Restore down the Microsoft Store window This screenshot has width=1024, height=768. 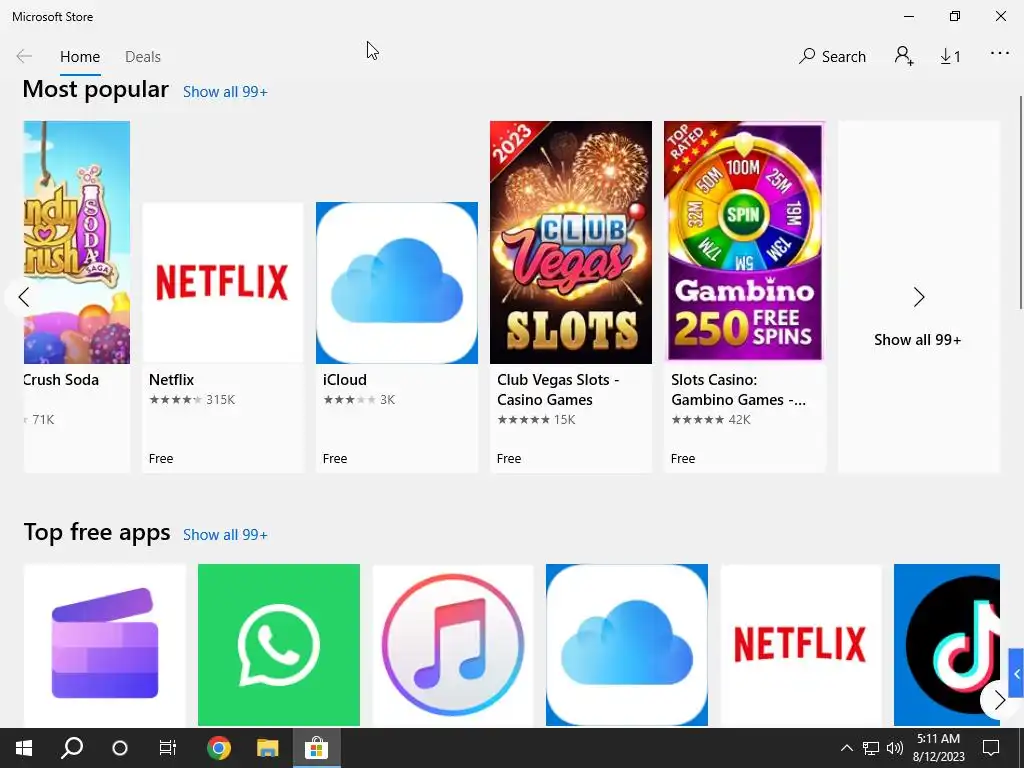coord(955,16)
